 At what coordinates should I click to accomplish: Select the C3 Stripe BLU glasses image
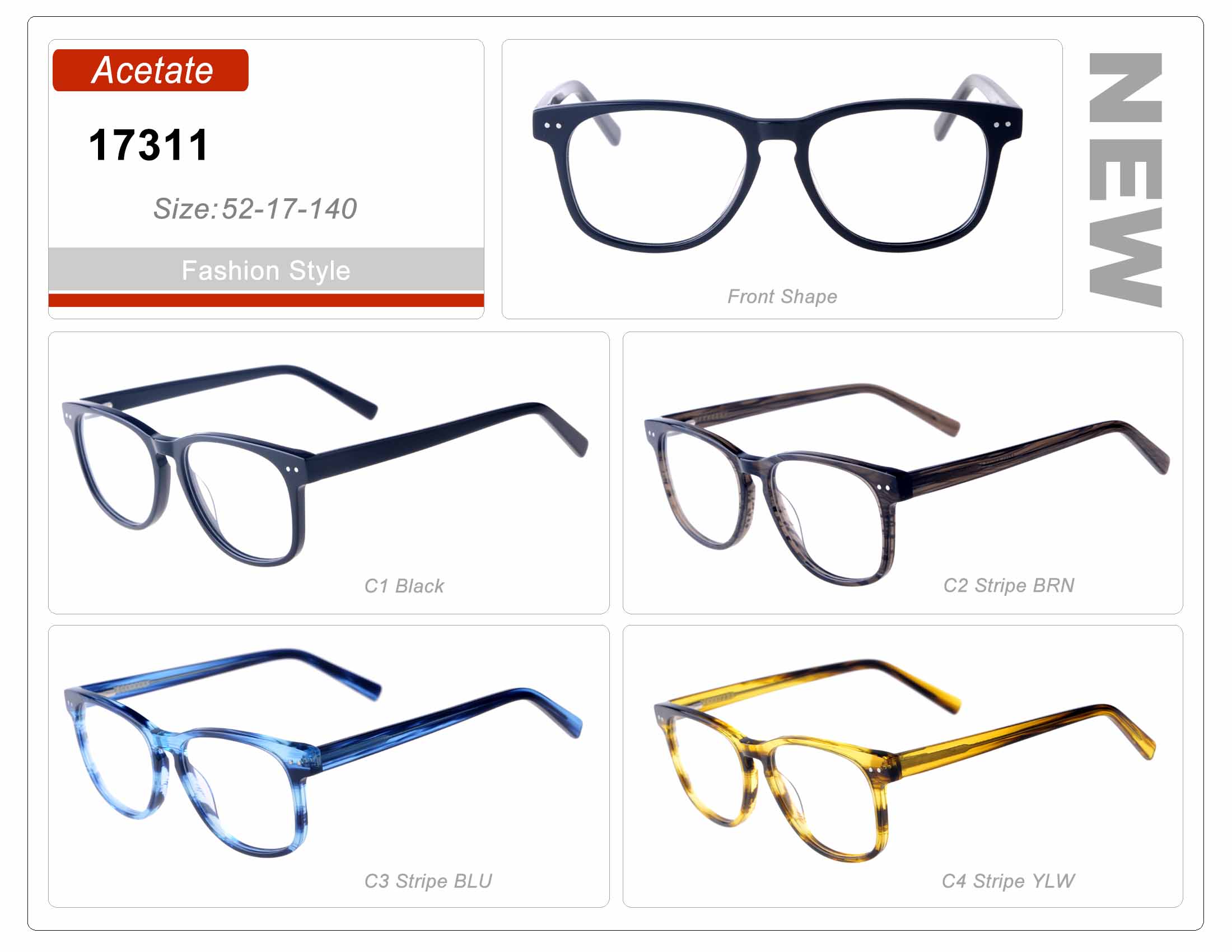pos(323,752)
